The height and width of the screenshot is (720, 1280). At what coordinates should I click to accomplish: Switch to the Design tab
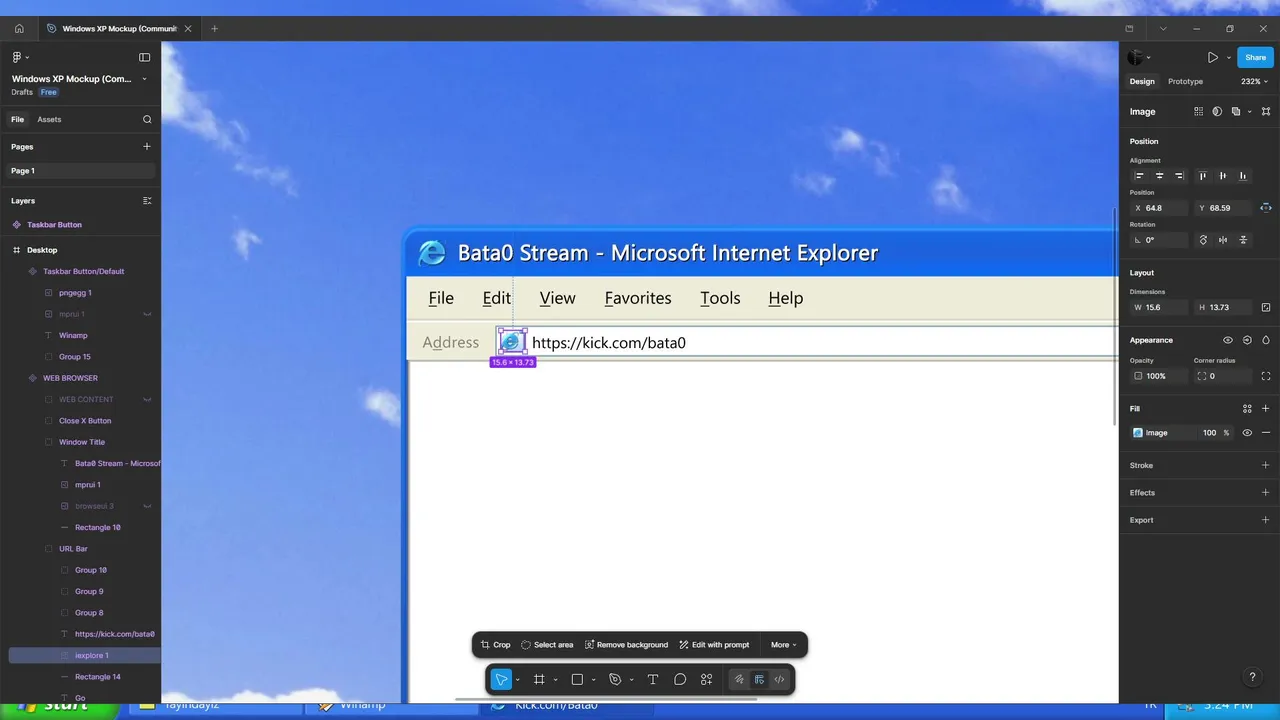pyautogui.click(x=1142, y=82)
